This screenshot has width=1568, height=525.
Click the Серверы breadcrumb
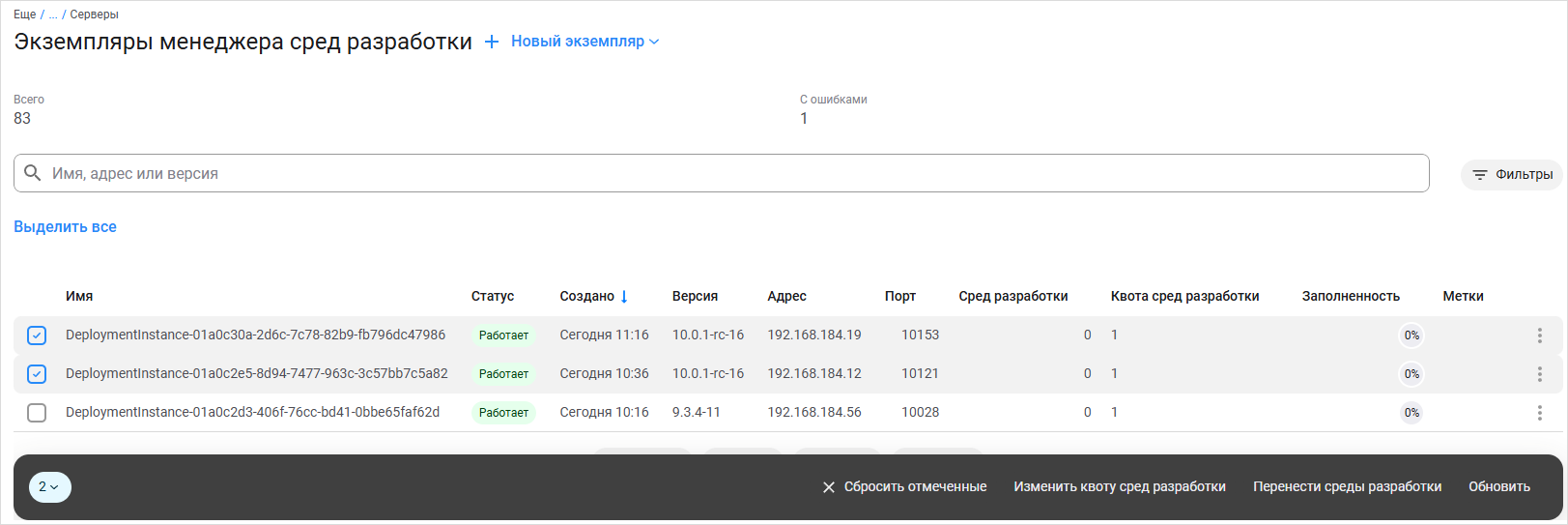tap(95, 15)
